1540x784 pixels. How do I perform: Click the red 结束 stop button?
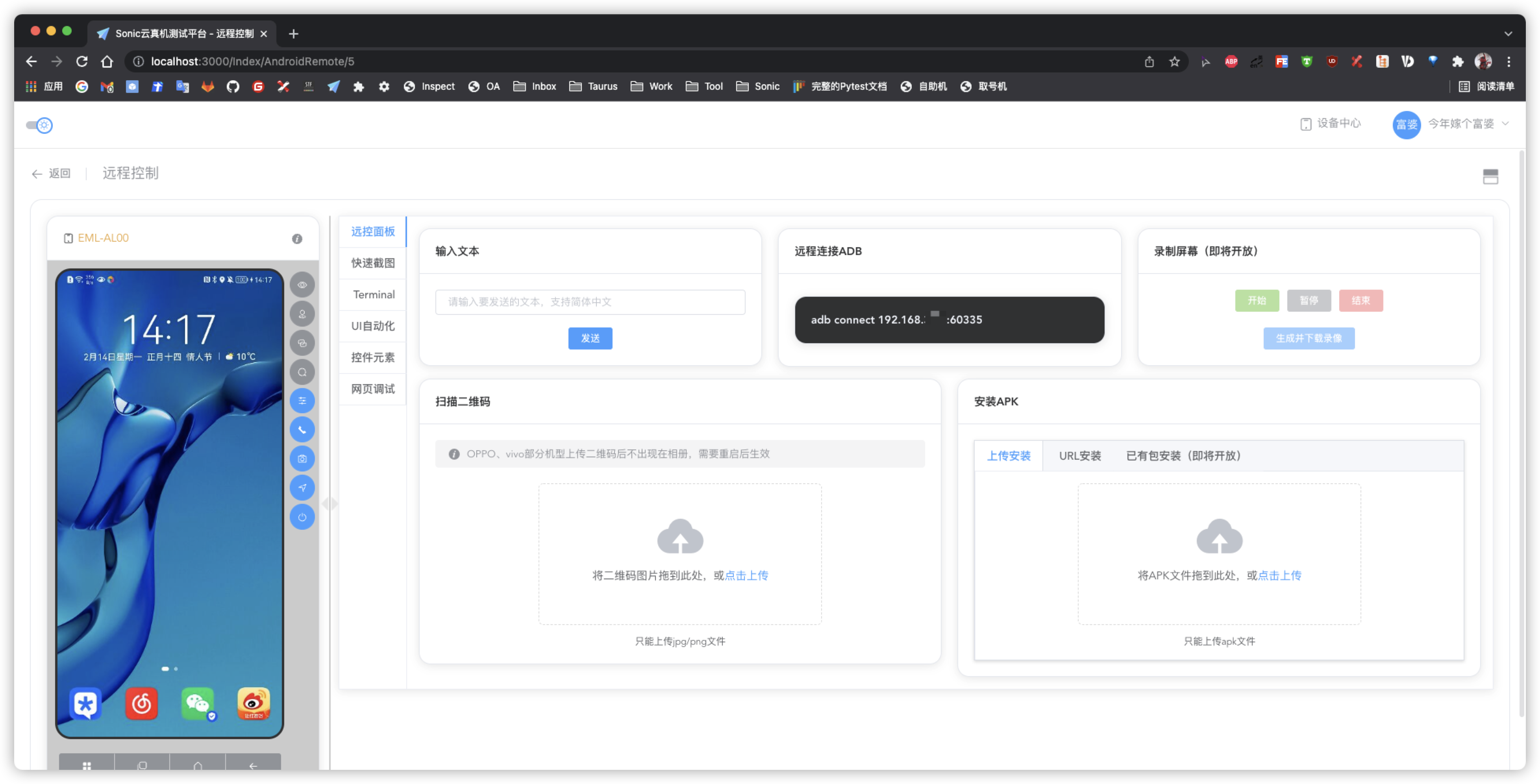(1360, 301)
